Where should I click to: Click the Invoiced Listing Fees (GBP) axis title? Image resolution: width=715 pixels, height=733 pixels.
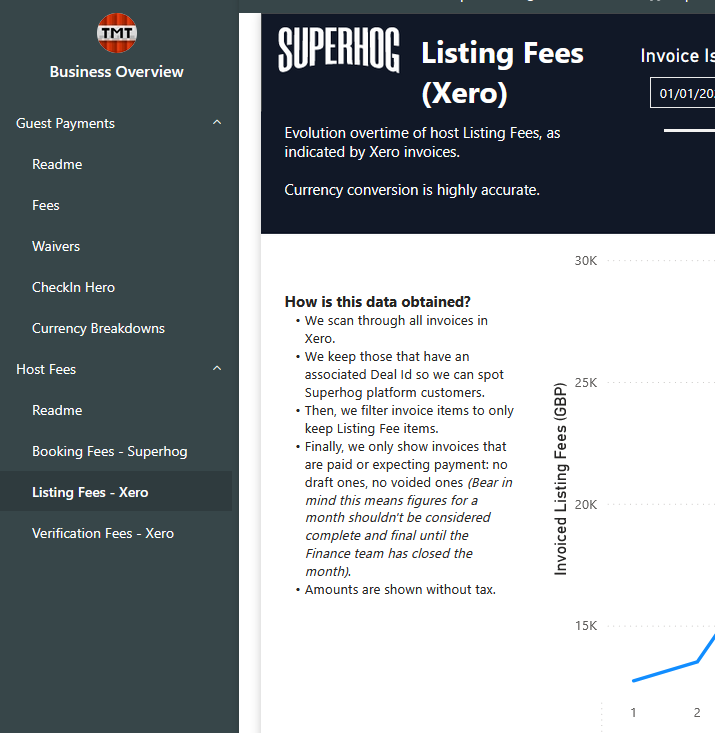point(560,478)
